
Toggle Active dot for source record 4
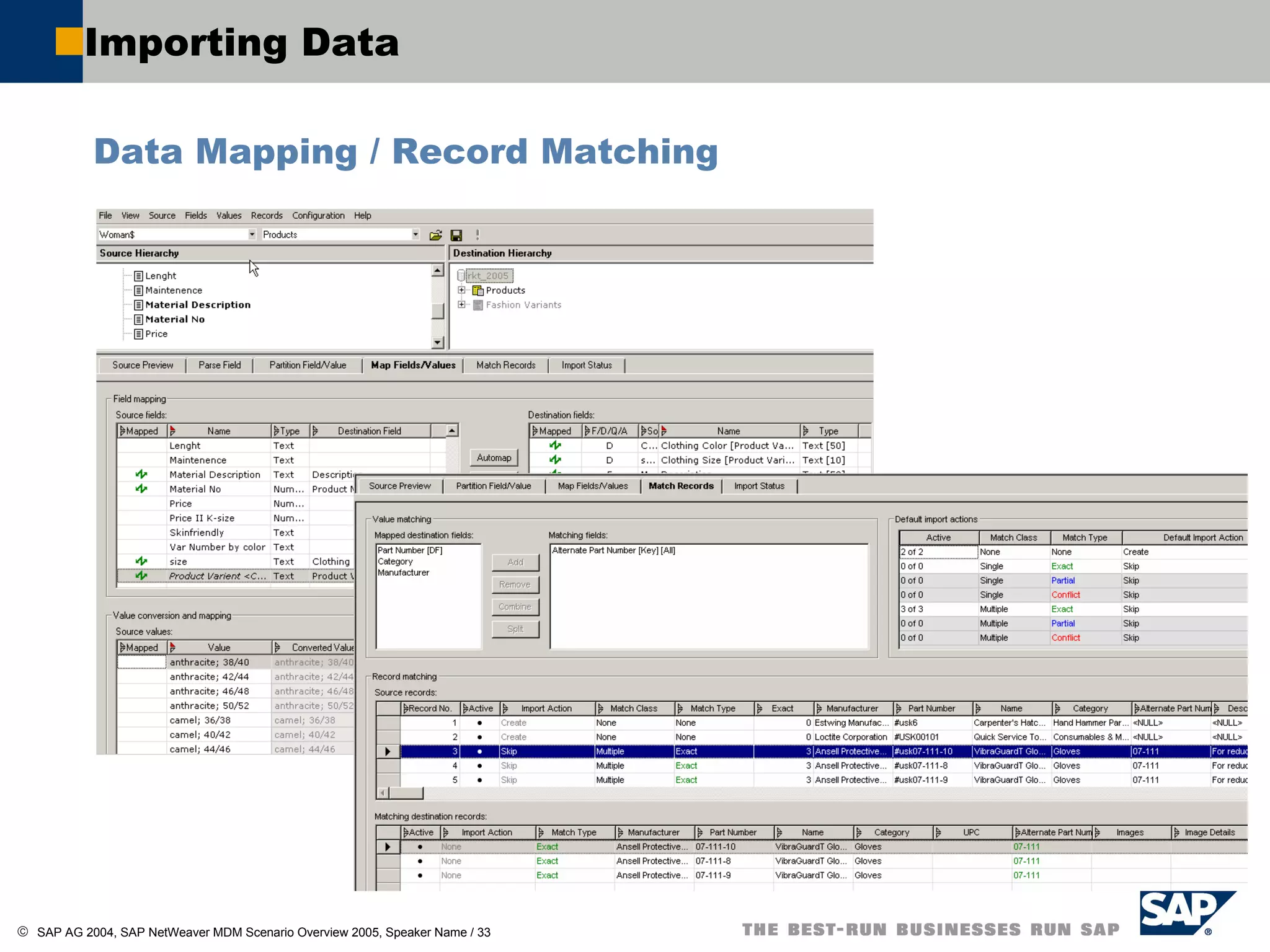point(479,765)
